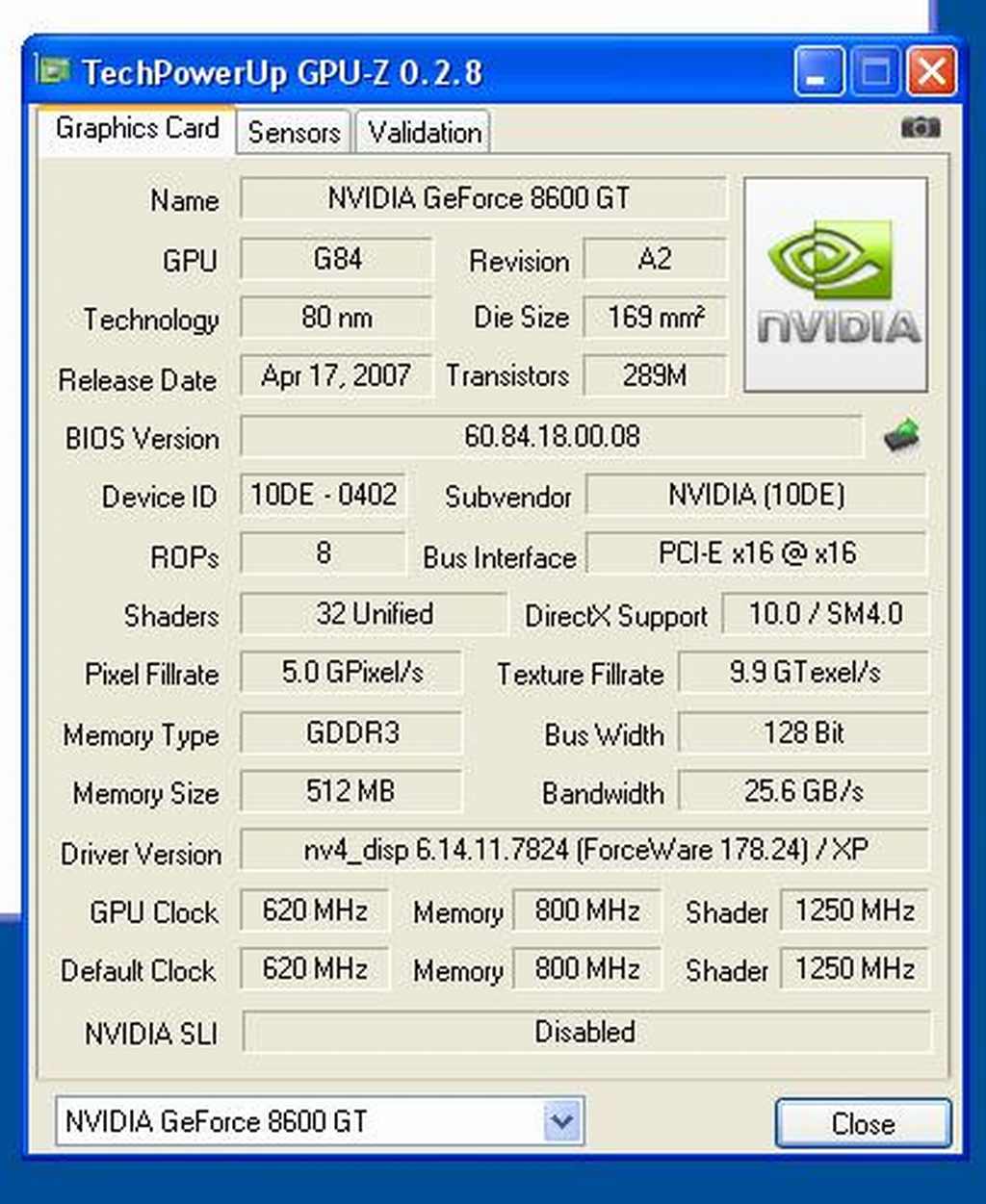Click the Device ID 10DE - 0402
986x1204 pixels.
(323, 496)
